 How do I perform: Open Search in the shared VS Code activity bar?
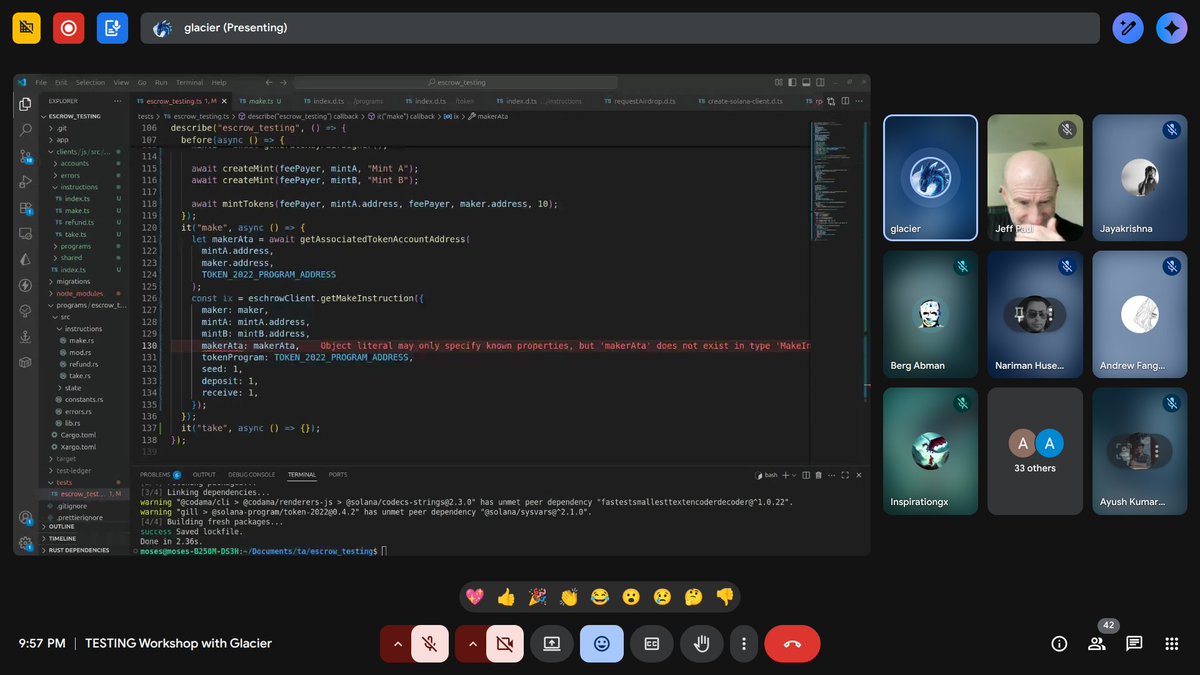25,130
